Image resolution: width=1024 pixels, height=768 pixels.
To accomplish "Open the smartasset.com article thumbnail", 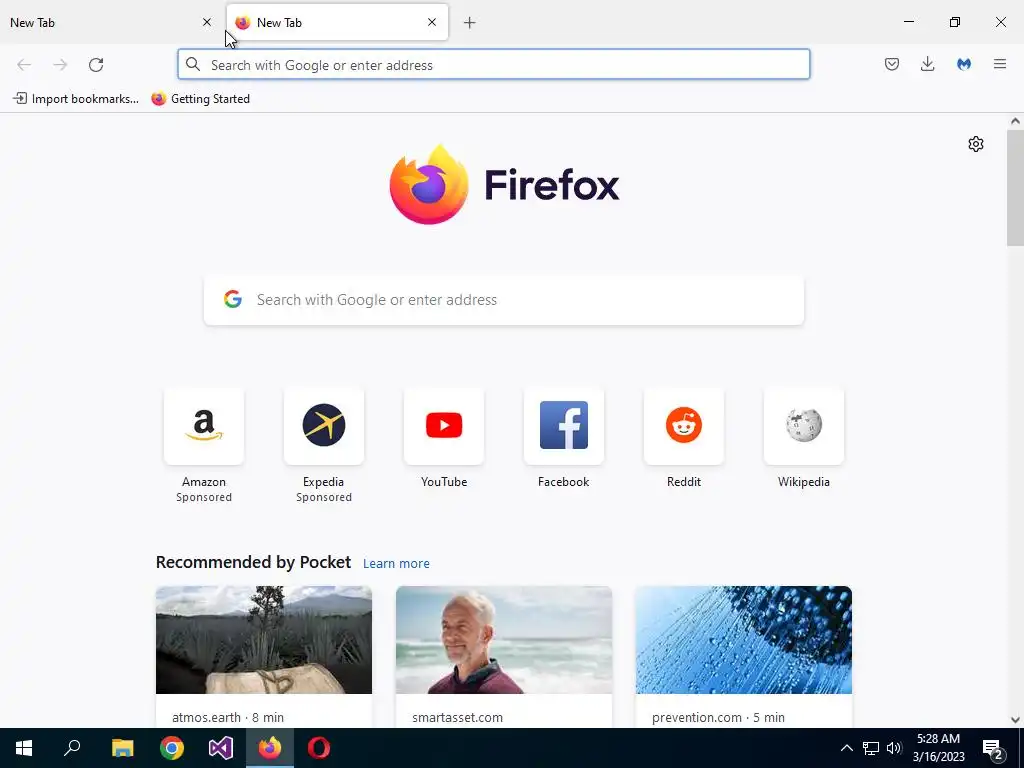I will click(504, 640).
